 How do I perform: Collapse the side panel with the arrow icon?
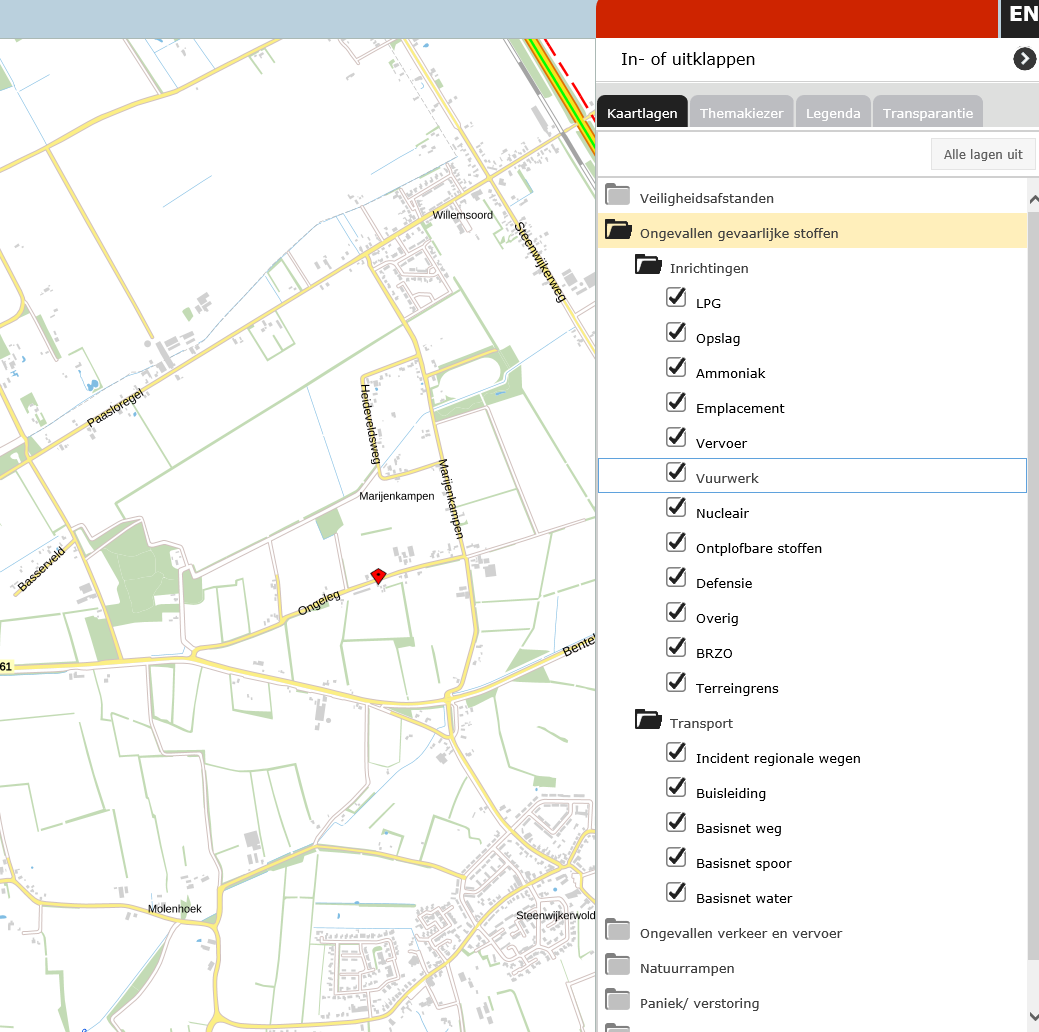point(1024,59)
